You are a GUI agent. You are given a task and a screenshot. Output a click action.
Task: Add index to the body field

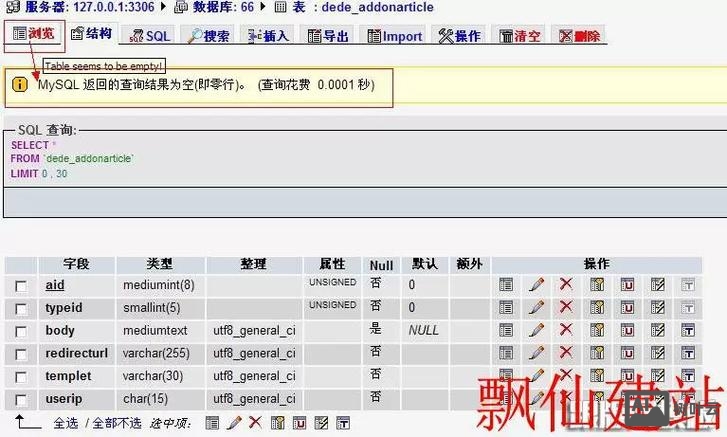click(657, 330)
